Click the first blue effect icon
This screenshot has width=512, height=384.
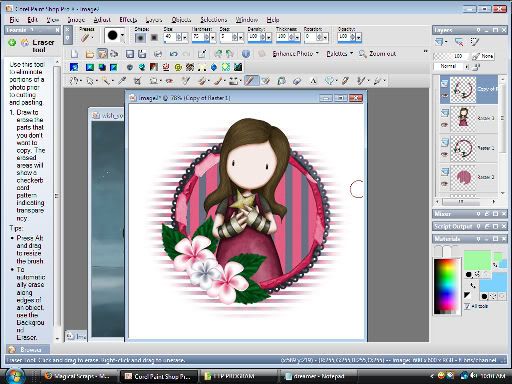pos(74,67)
